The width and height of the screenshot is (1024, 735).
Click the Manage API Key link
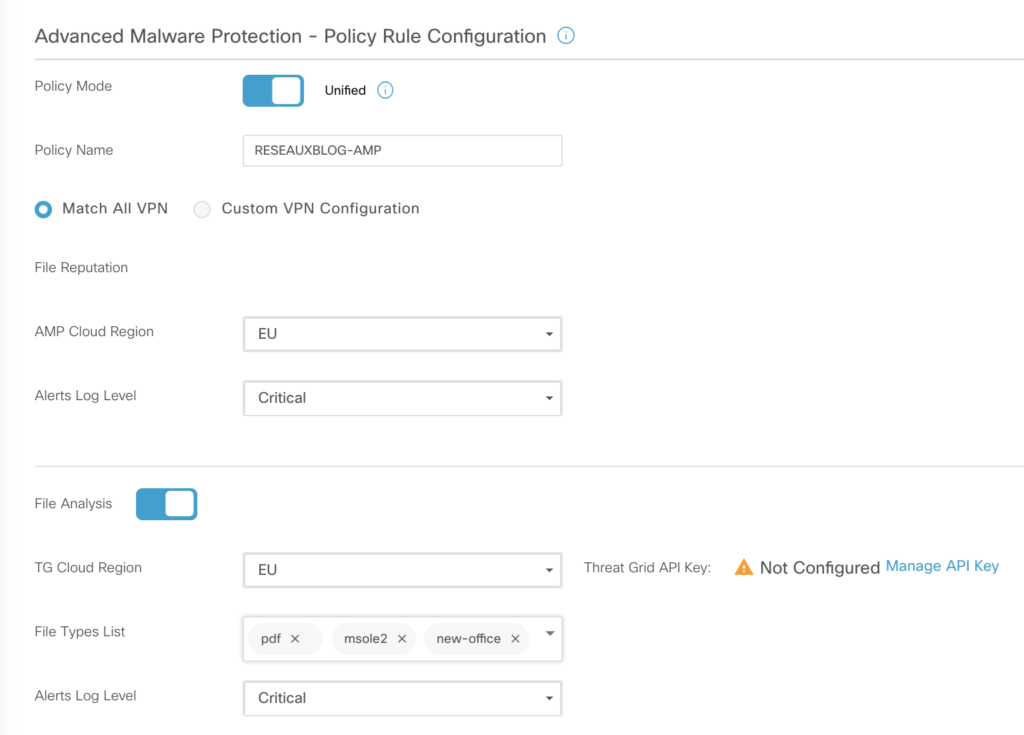tap(942, 566)
